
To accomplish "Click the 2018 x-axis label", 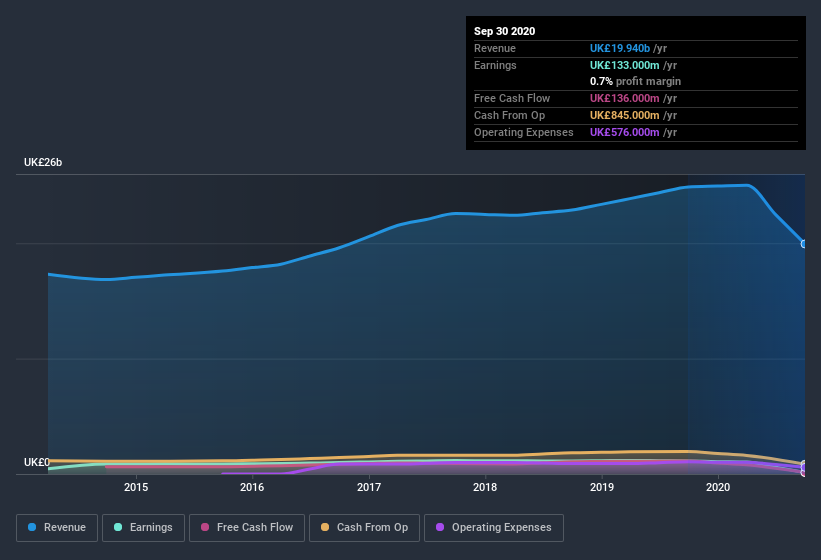I will click(485, 487).
